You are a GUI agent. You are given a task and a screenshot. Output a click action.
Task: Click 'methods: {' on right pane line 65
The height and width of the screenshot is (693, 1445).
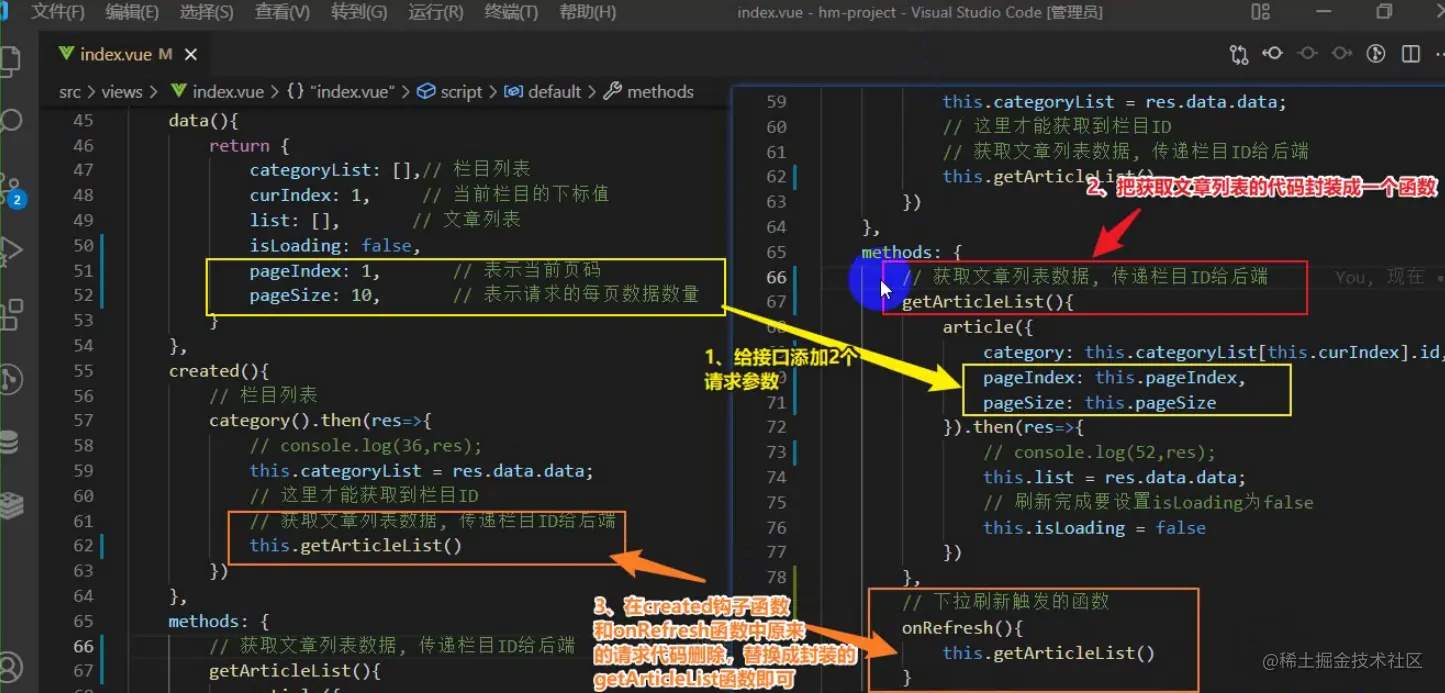(912, 252)
